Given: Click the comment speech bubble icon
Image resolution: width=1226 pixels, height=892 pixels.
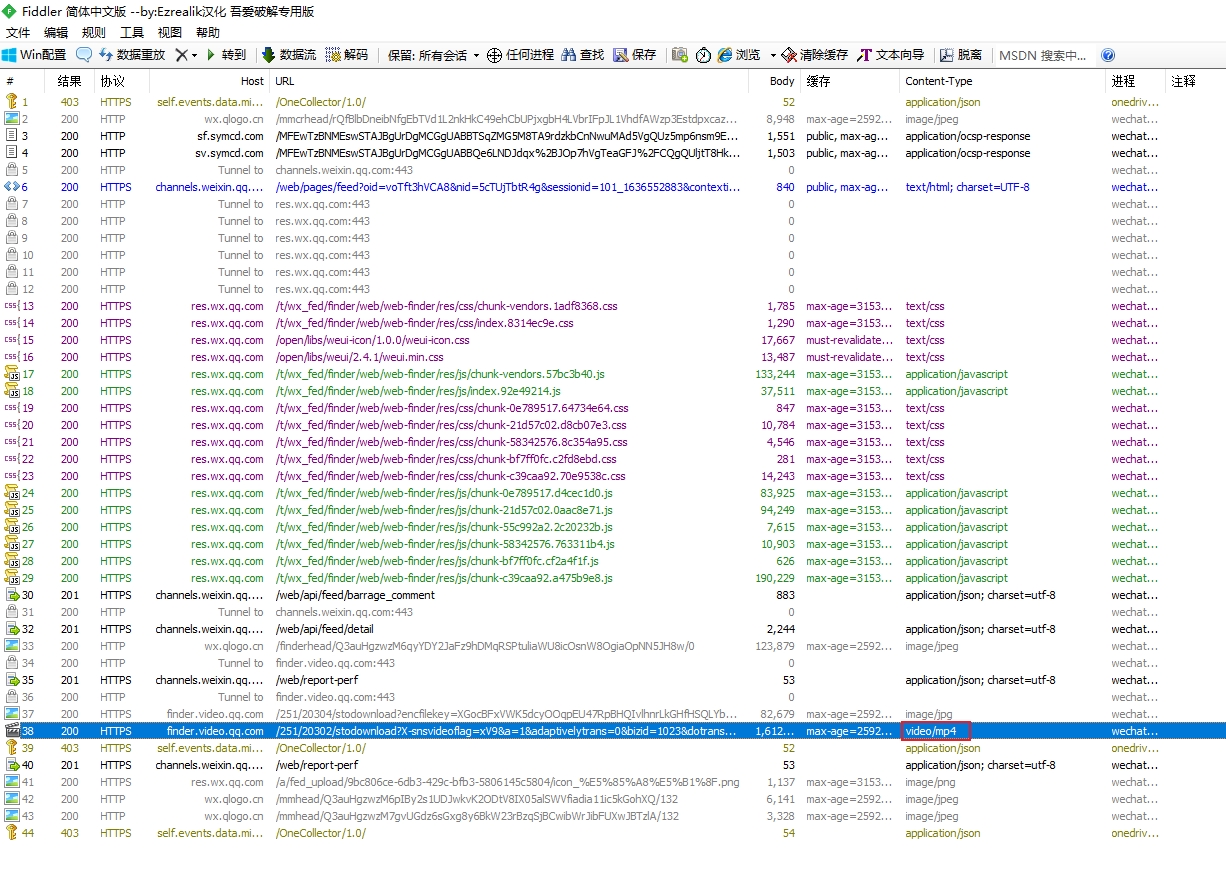Looking at the screenshot, I should click(x=84, y=55).
